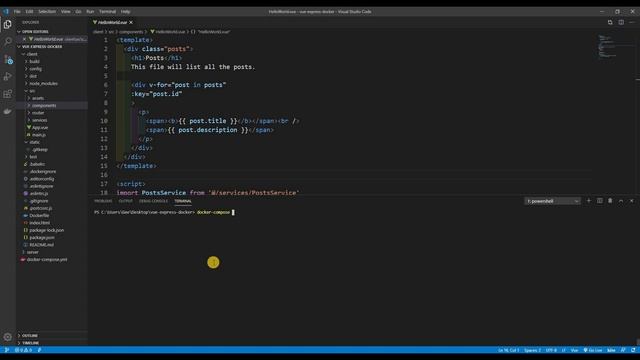Collapse the VUE-EXPRESS-DOCKER root section
The image size is (640, 360).
(42, 47)
